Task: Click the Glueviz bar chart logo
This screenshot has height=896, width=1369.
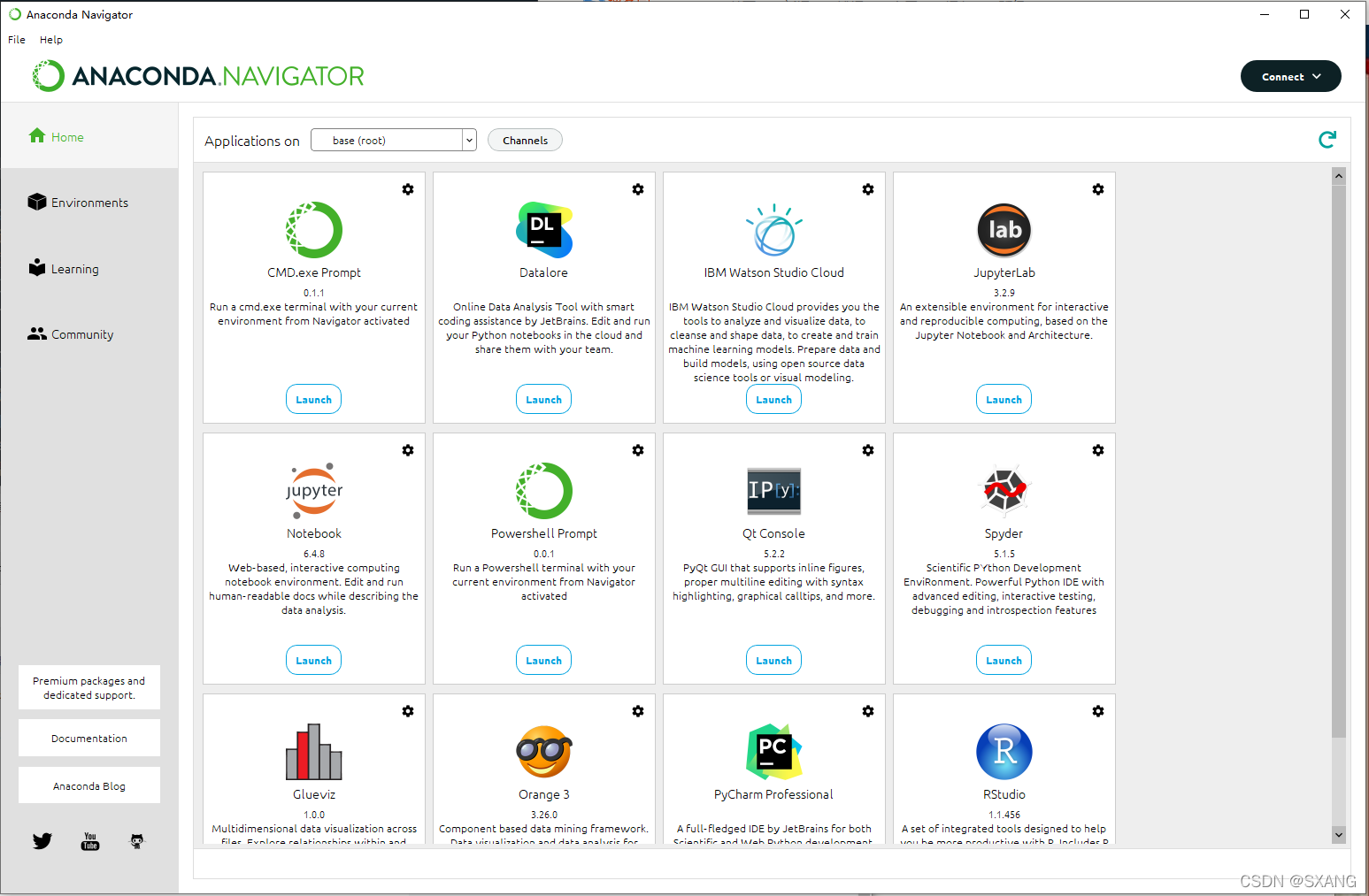Action: click(x=314, y=752)
